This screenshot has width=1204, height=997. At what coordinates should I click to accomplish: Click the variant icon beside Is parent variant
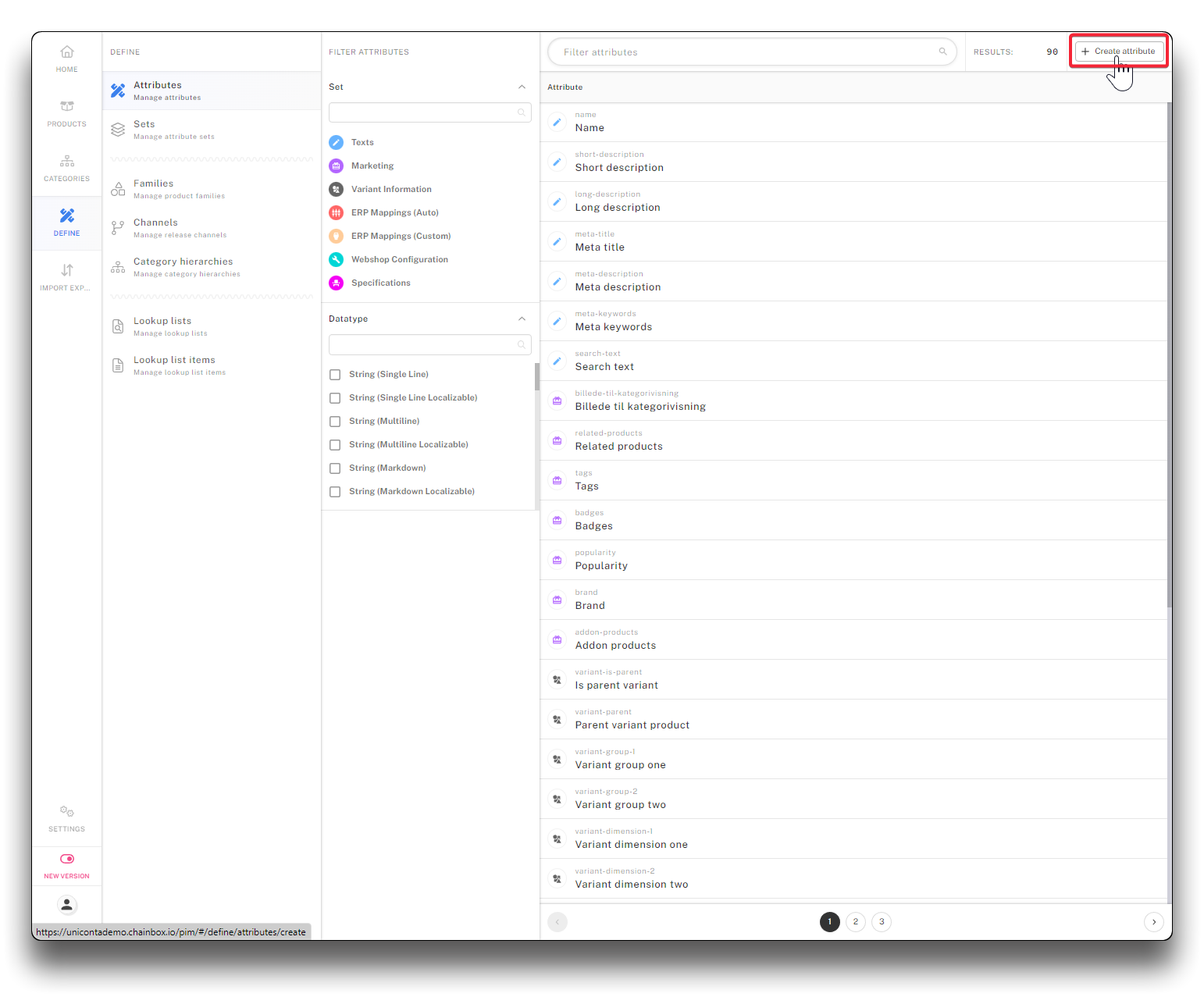tap(557, 679)
